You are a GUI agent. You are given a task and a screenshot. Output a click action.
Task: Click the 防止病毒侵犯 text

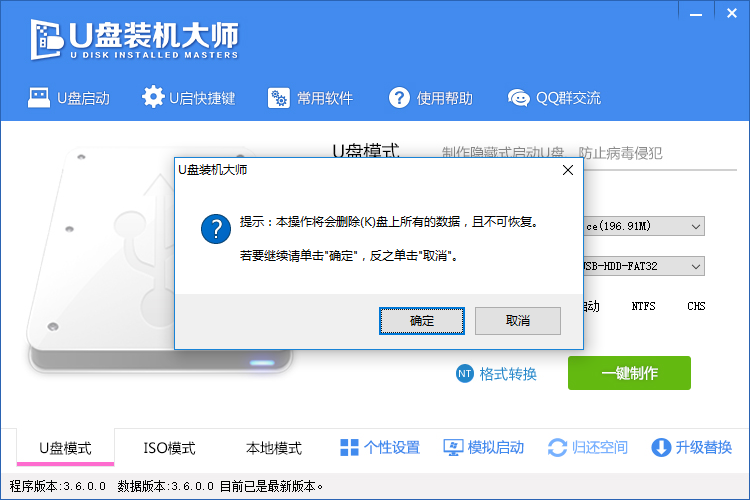click(x=620, y=153)
